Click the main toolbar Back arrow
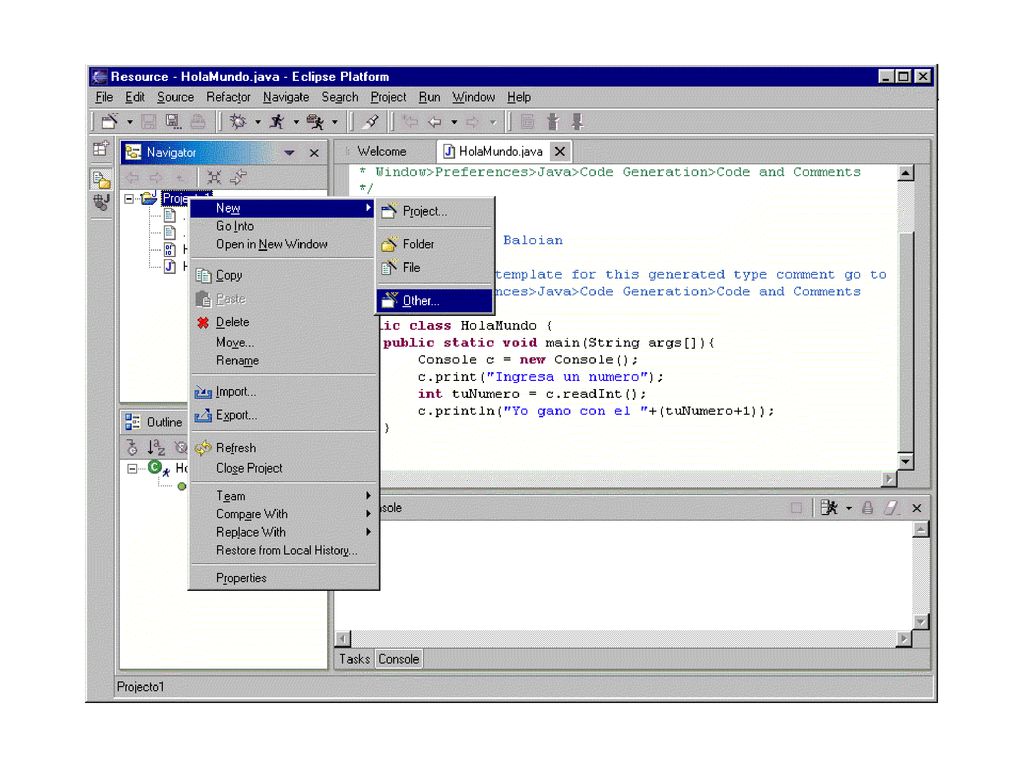The image size is (1024, 768). [x=434, y=121]
